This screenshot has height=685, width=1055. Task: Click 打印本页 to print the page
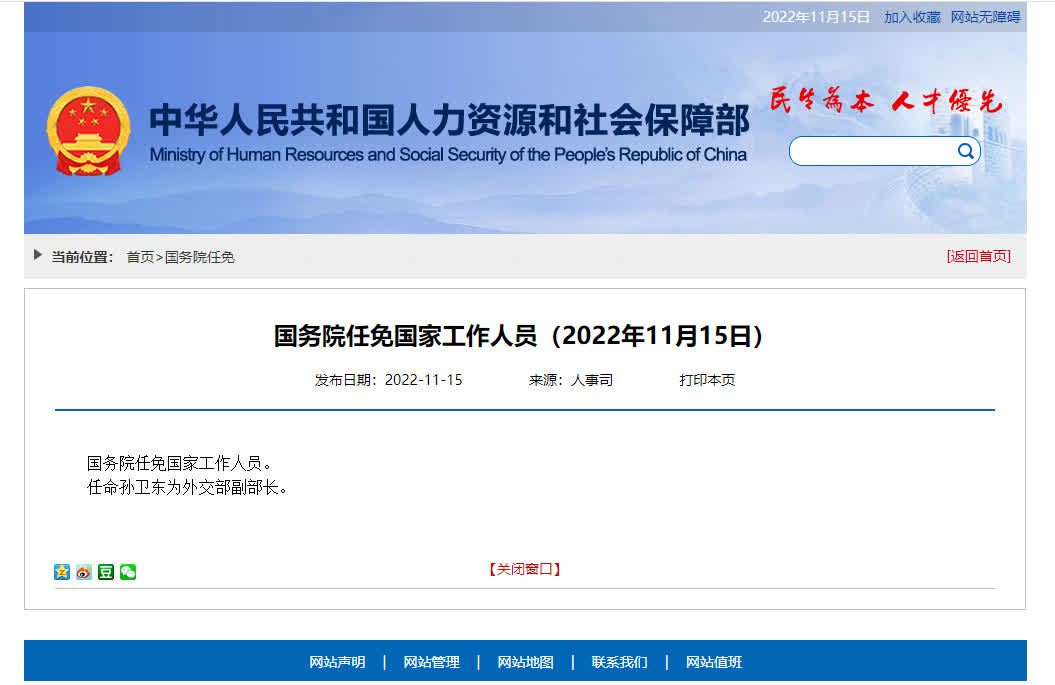point(707,380)
